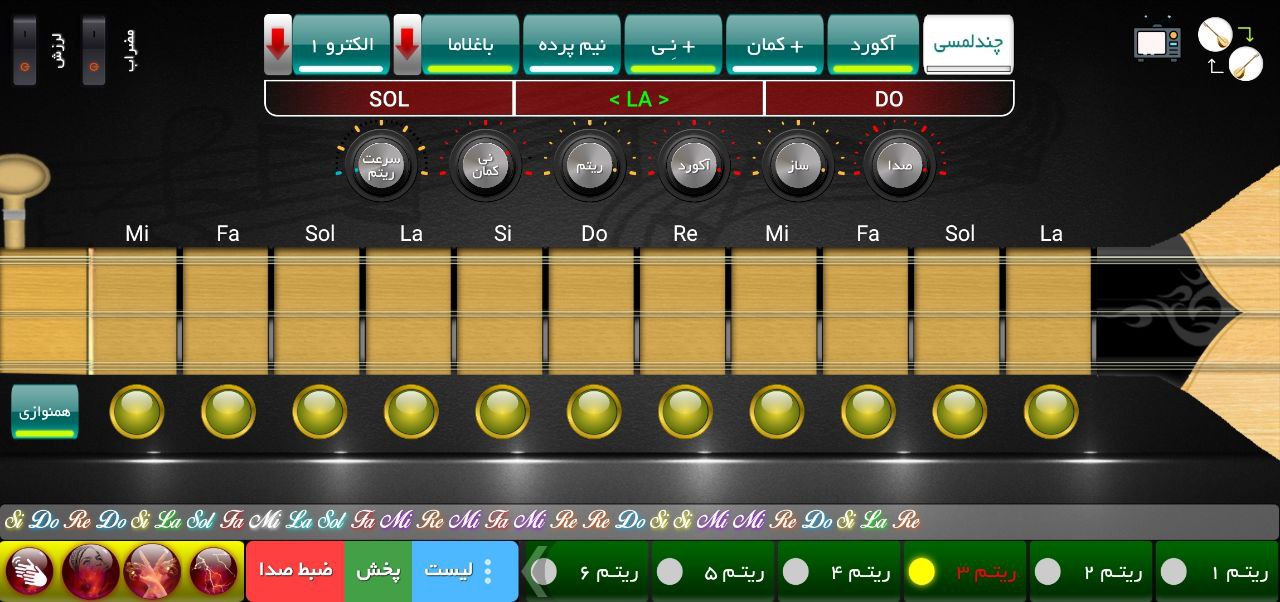Tap the colored note sequence strip
This screenshot has height=602, width=1280.
(640, 521)
